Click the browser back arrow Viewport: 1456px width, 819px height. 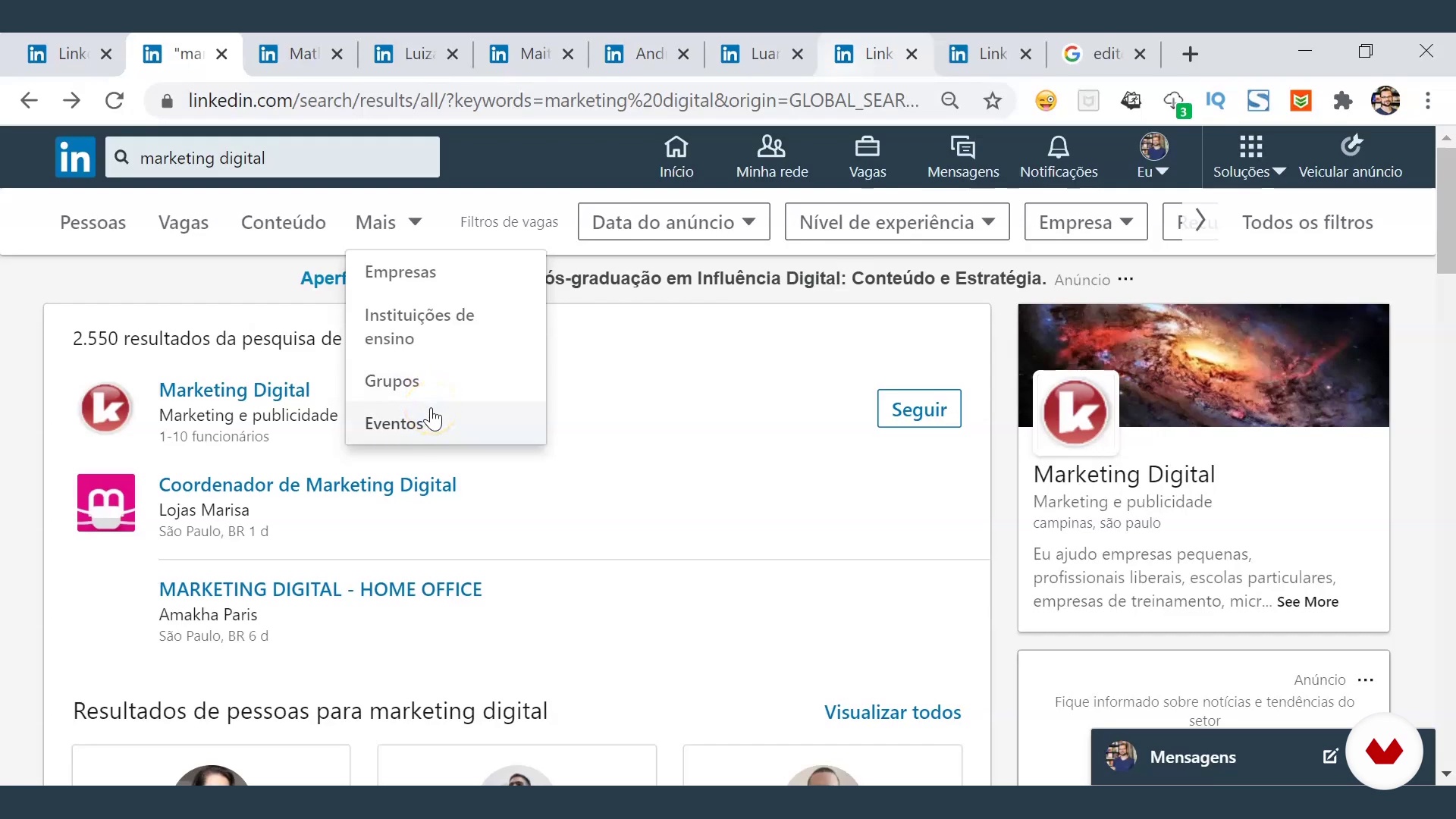[29, 100]
